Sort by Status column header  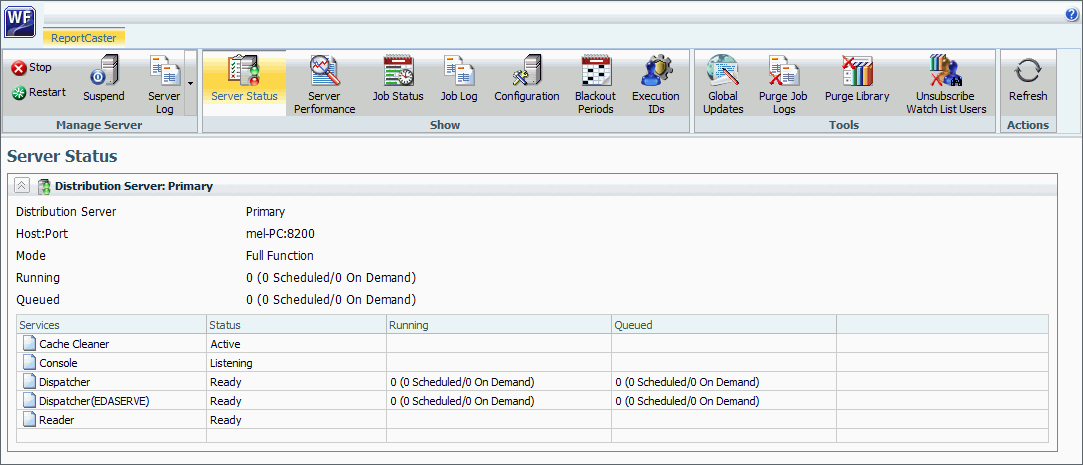pyautogui.click(x=296, y=325)
